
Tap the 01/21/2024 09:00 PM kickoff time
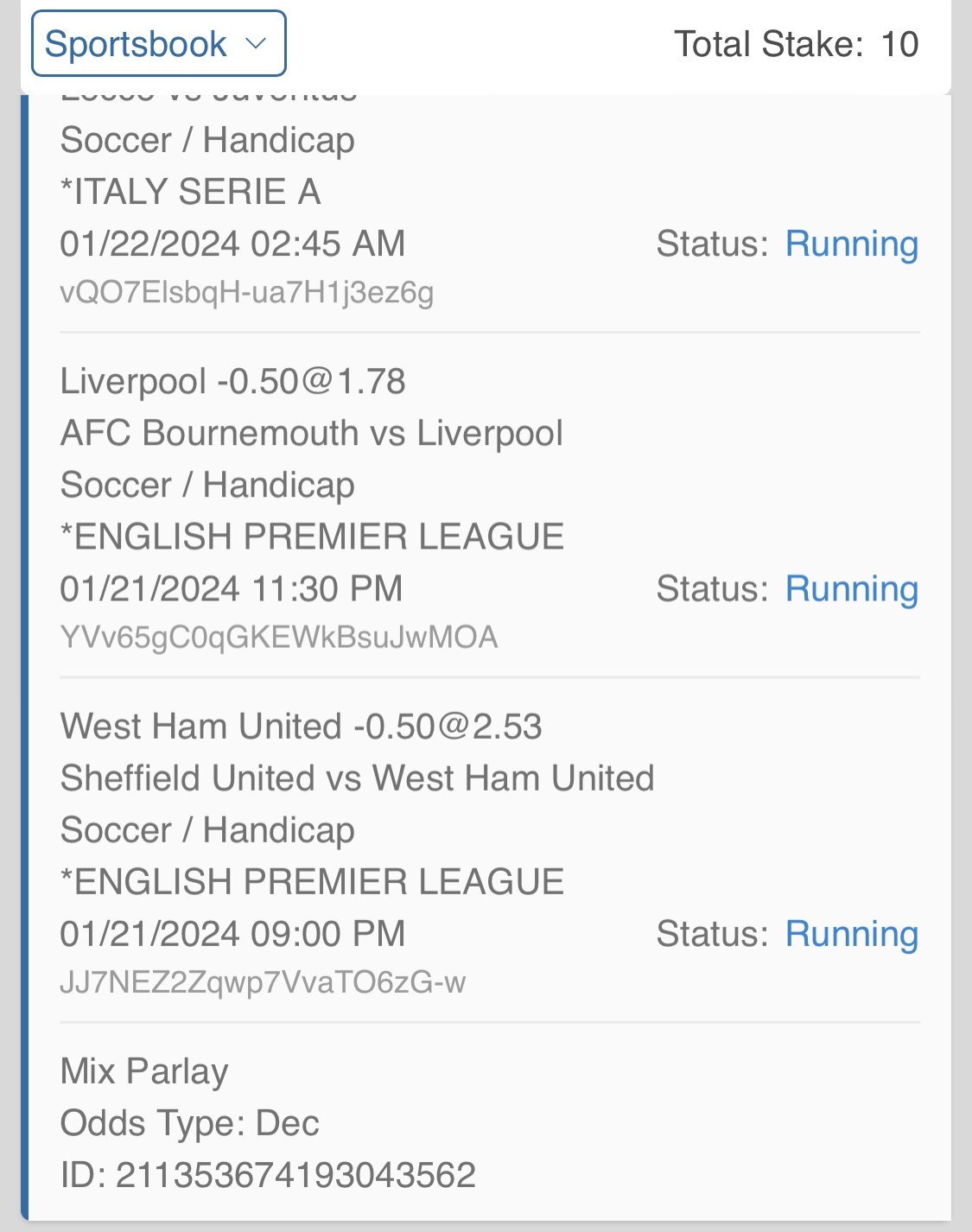[232, 934]
